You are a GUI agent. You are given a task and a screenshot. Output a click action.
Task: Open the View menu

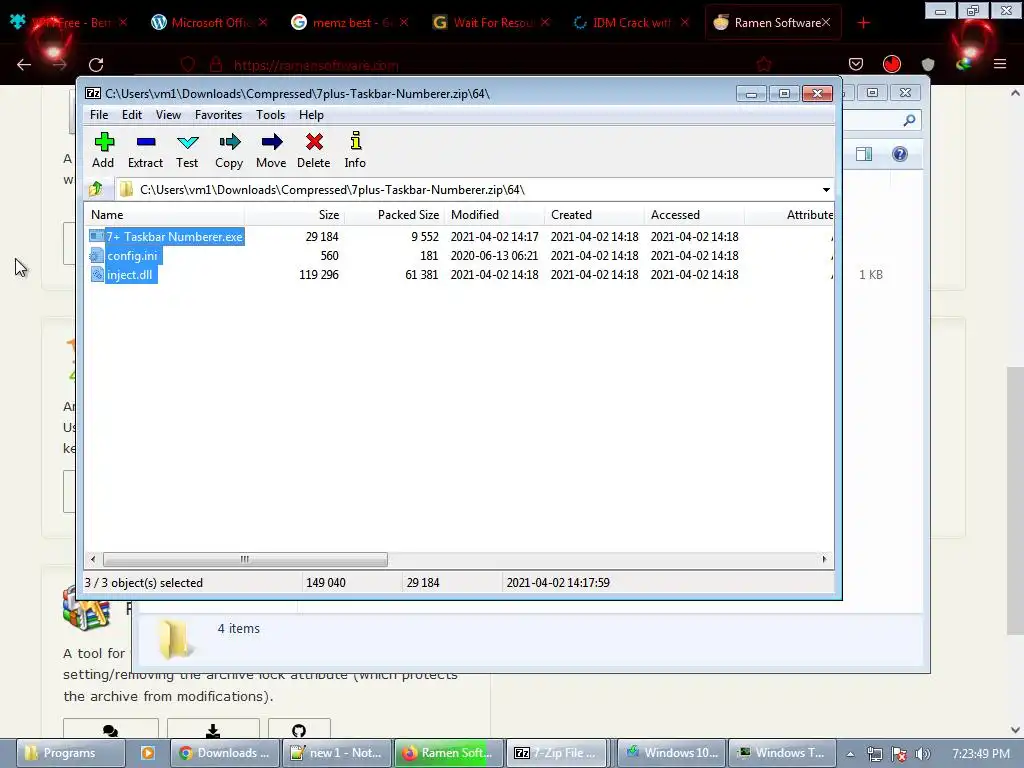[x=168, y=115]
